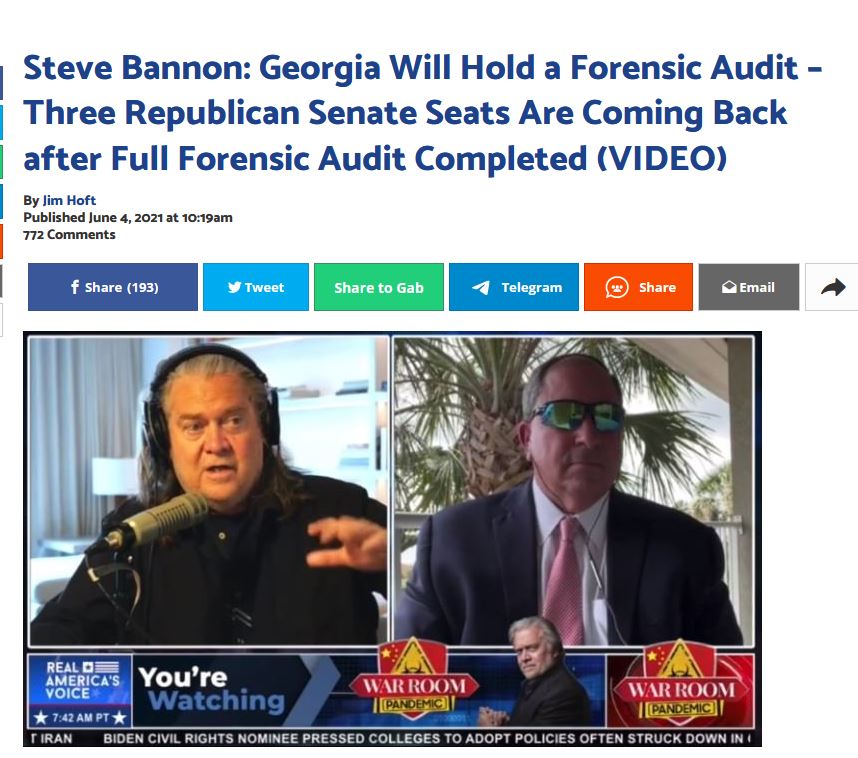Click the Facebook Share (193) button
858x758 pixels.
tap(113, 287)
